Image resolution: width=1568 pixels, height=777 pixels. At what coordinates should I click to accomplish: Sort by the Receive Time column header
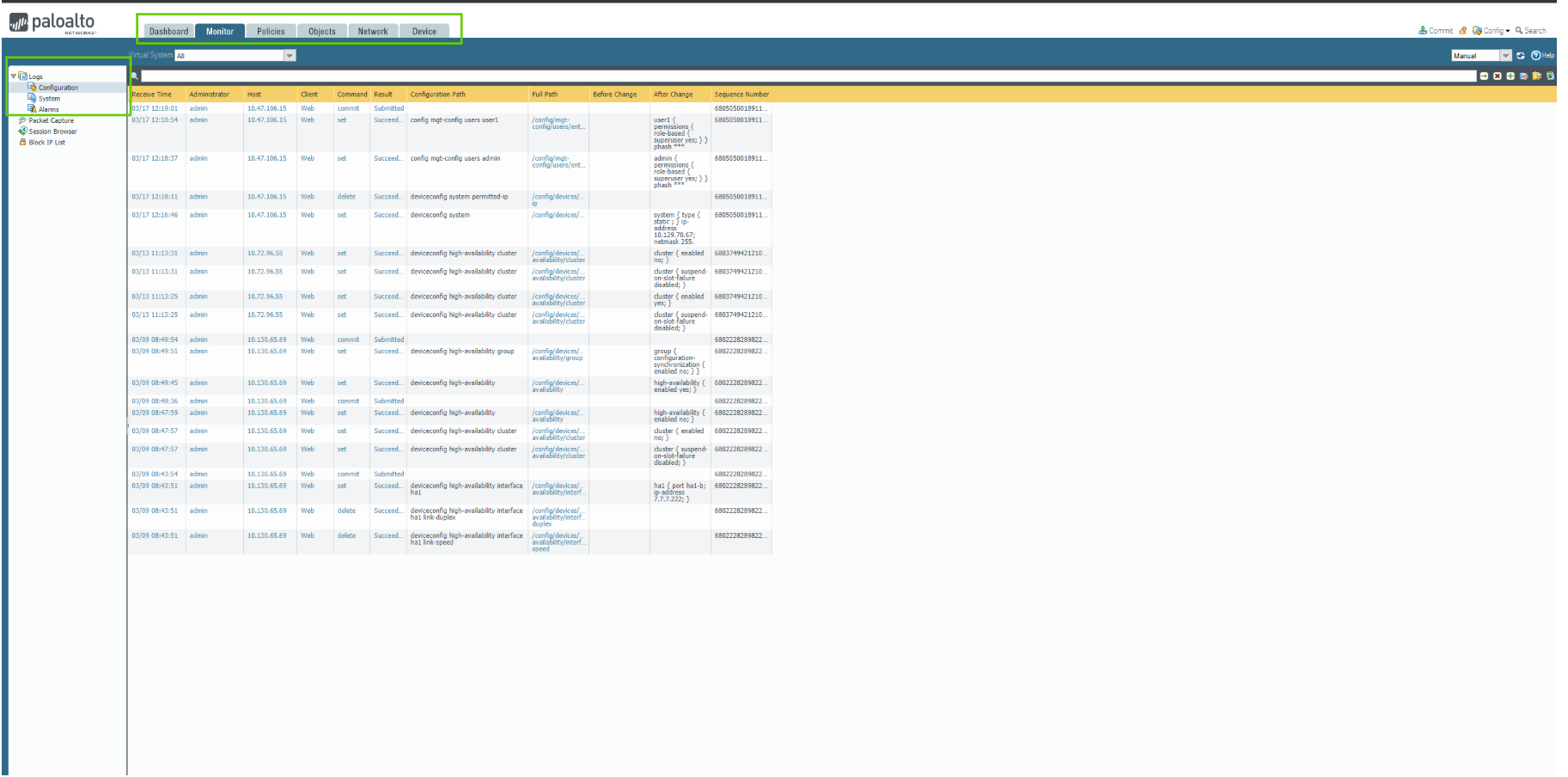click(x=156, y=95)
